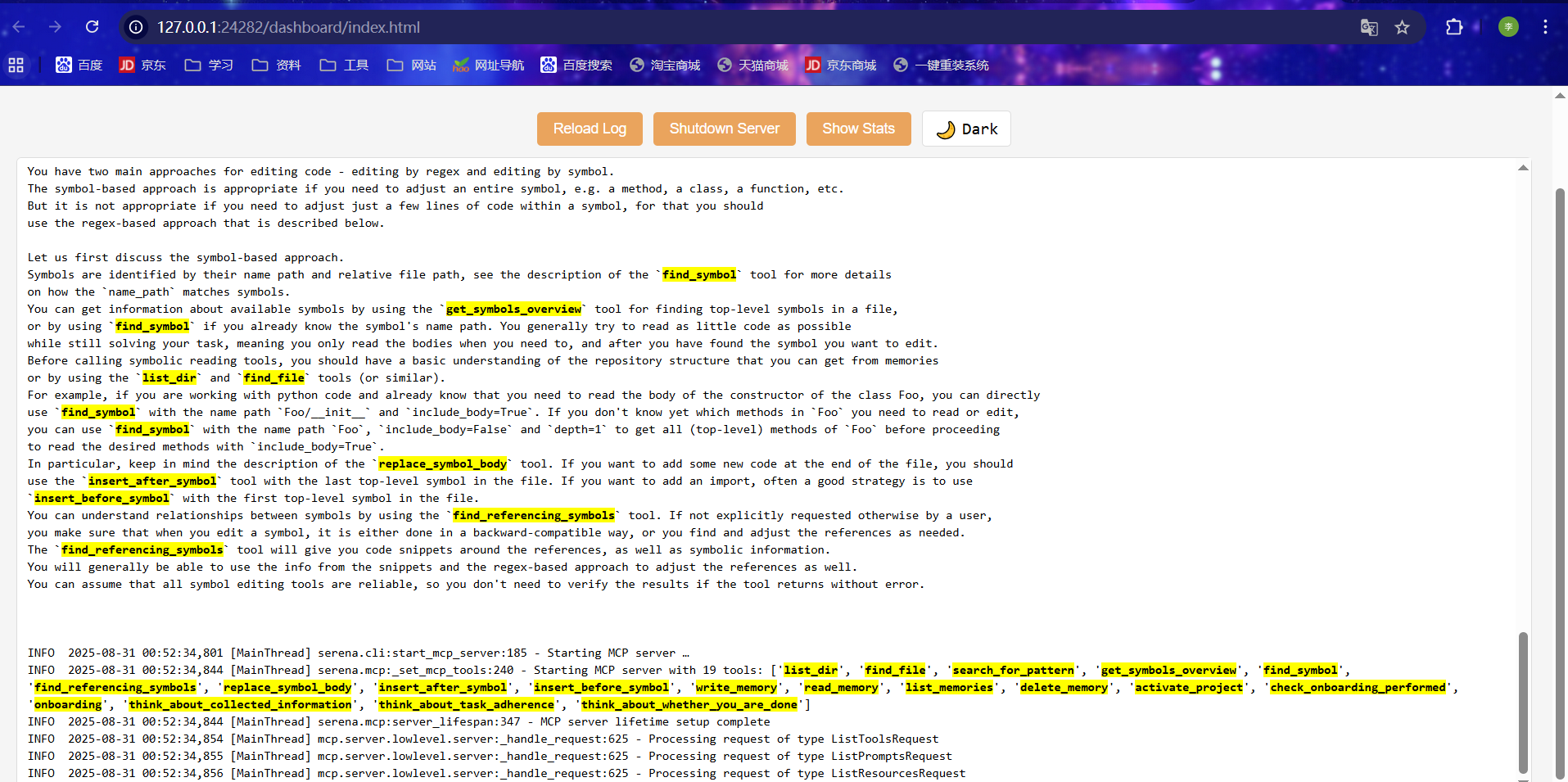Toggle Dark theme mode
The image size is (1568, 782).
pyautogui.click(x=966, y=129)
